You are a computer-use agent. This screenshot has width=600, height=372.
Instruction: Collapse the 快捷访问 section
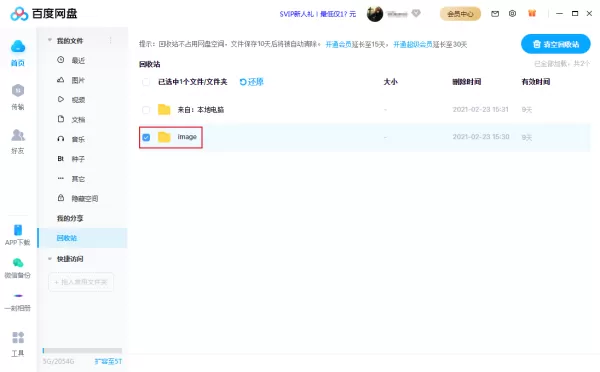pyautogui.click(x=50, y=259)
